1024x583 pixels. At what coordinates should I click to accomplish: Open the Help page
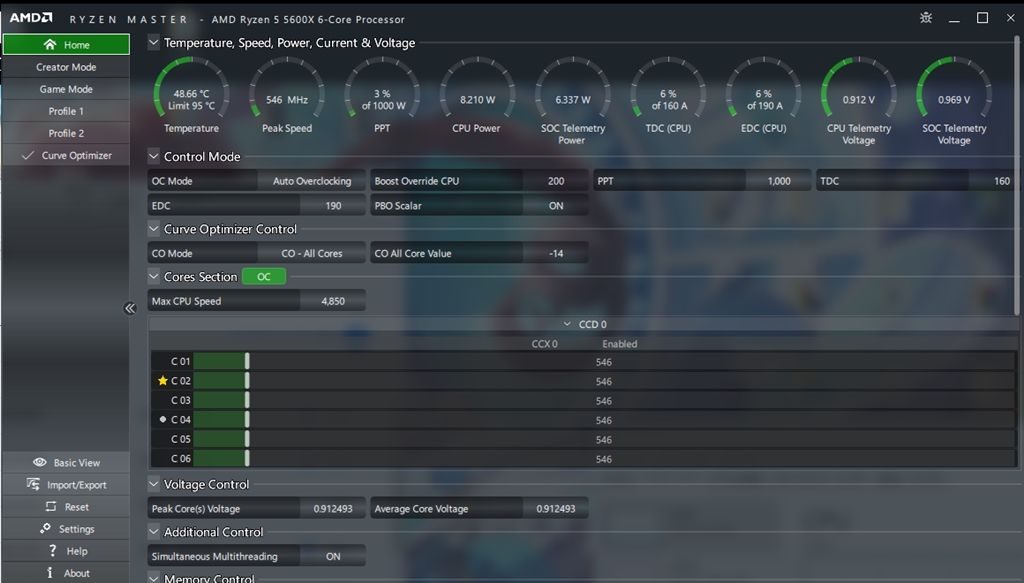click(x=66, y=551)
